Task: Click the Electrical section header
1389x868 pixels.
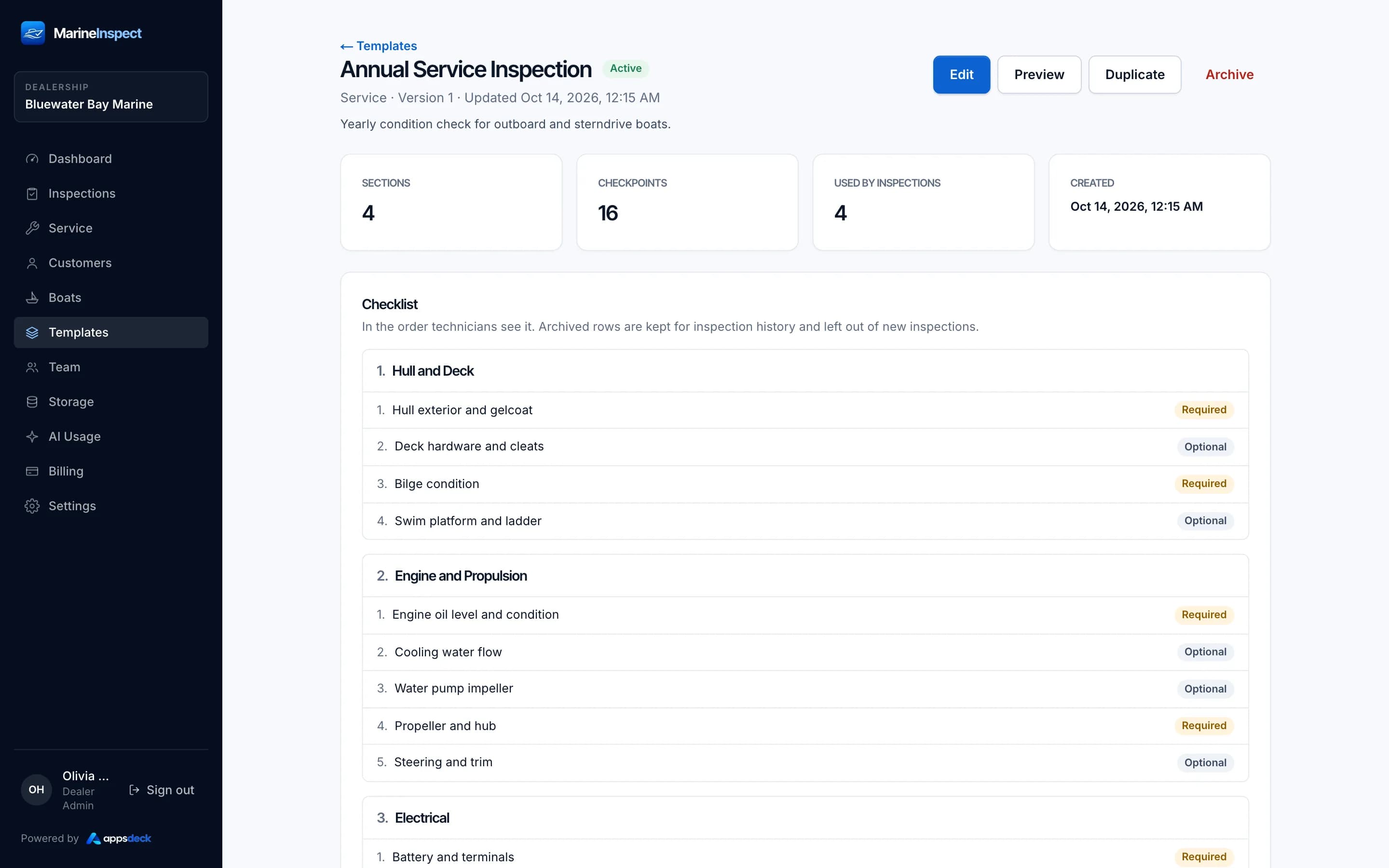Action: (805, 818)
